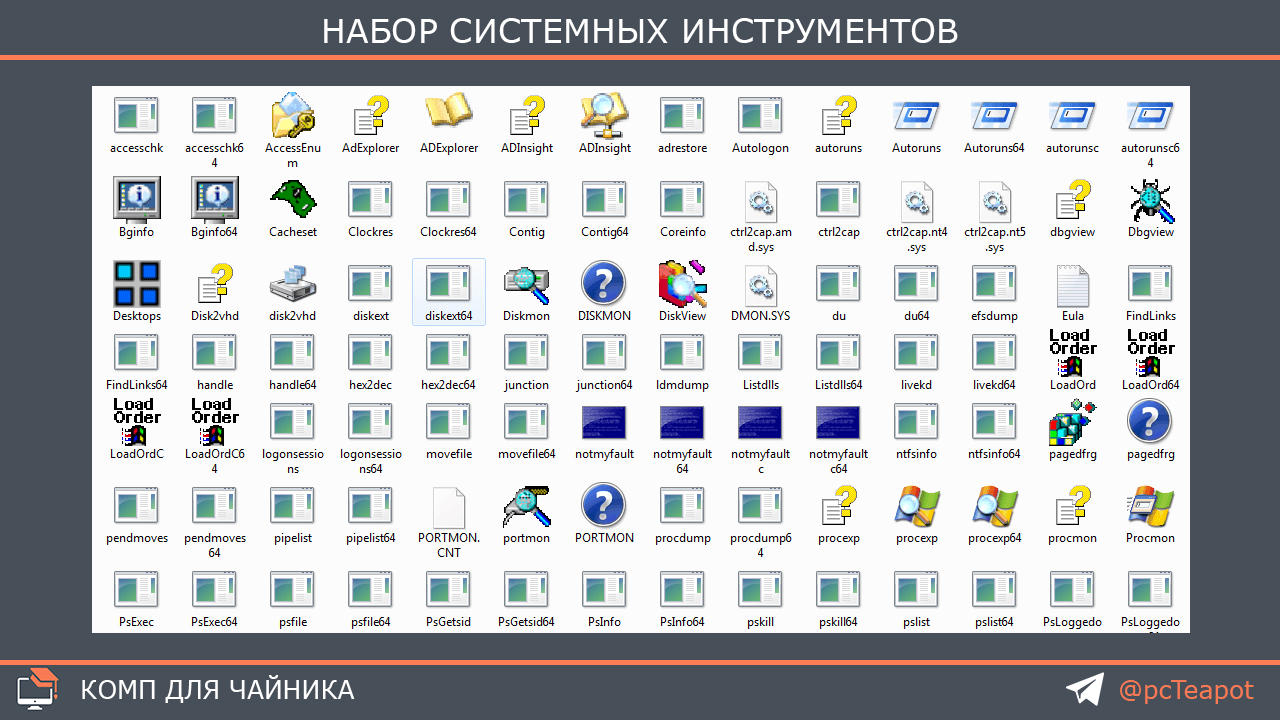Select the Autologon executable
The image size is (1280, 720).
760,116
